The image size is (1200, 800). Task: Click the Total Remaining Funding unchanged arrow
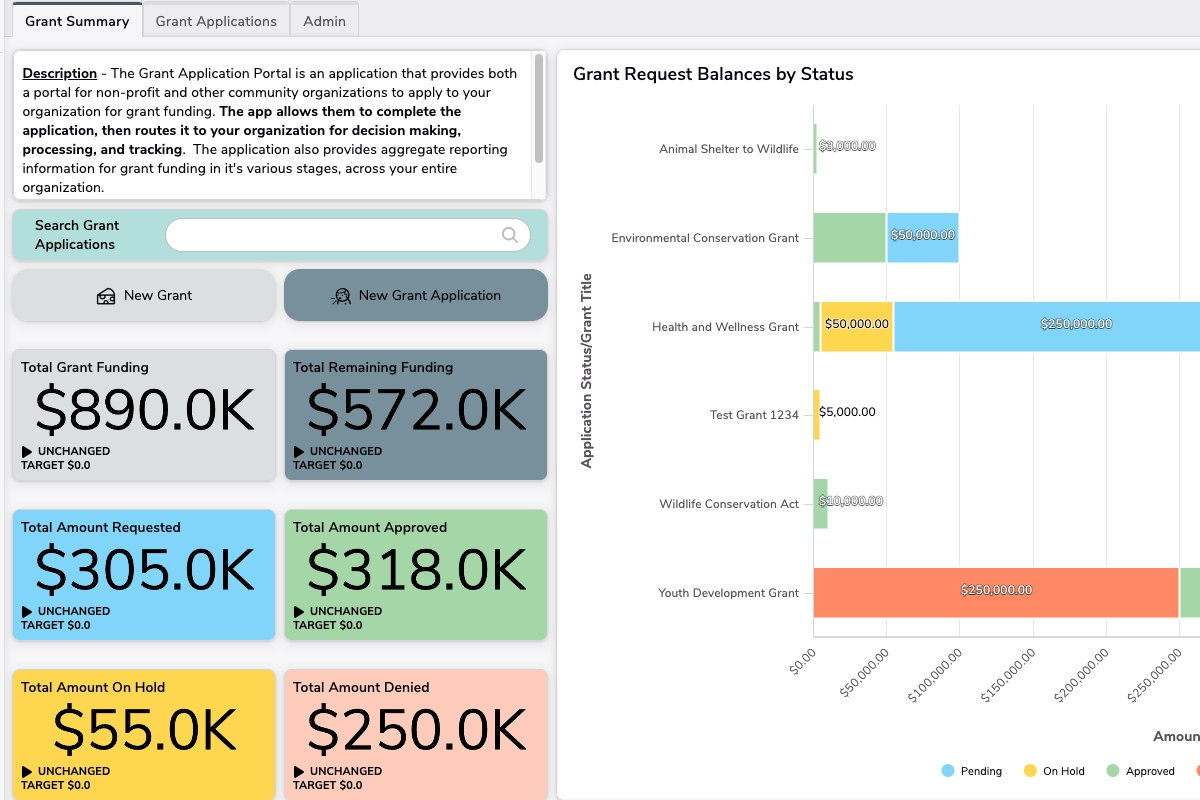click(x=299, y=452)
